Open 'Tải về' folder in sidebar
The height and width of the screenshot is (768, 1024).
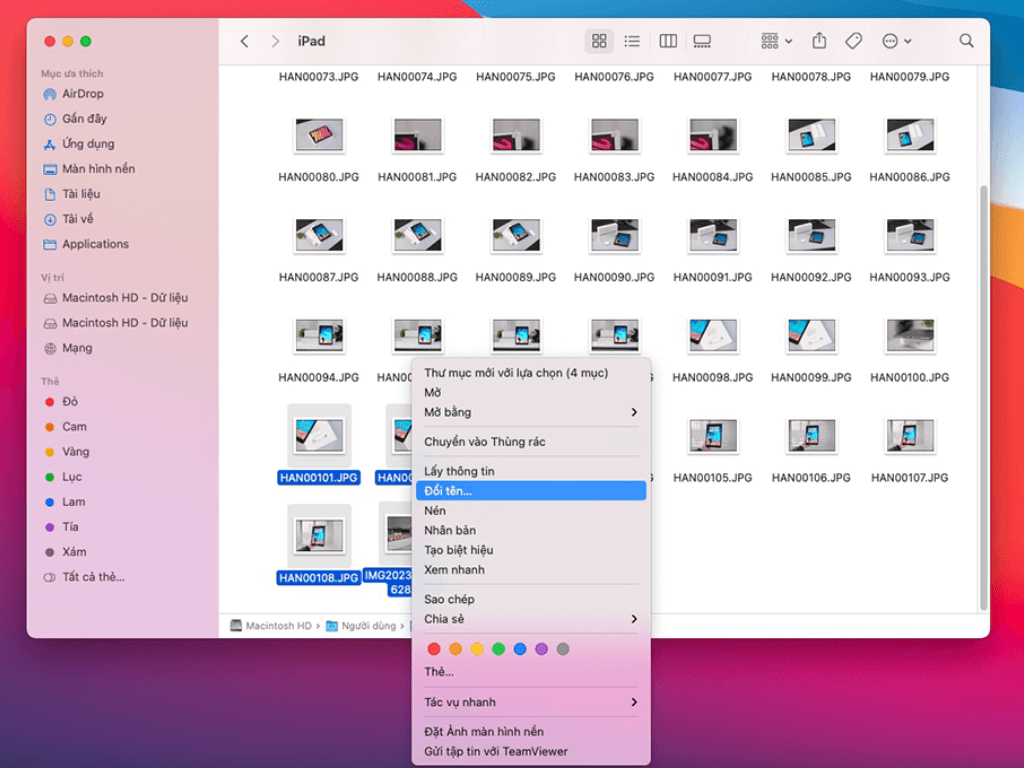pos(79,219)
